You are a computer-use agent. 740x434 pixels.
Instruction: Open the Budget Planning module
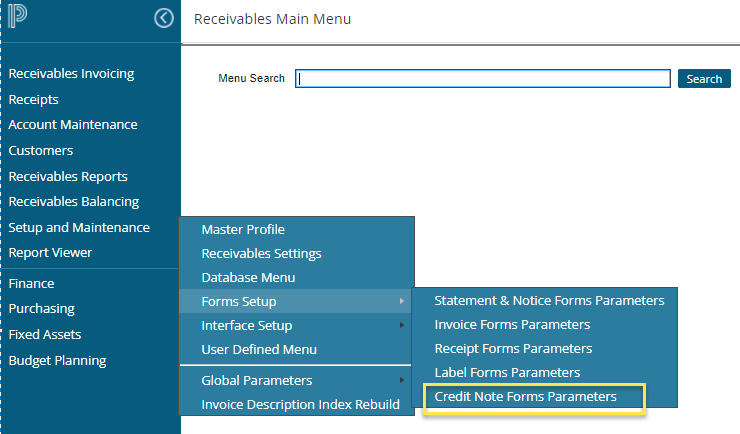[57, 360]
